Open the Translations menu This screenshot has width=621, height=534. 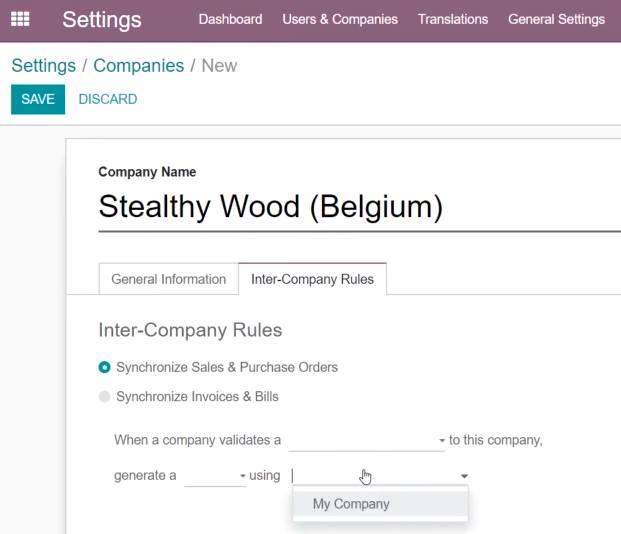[x=453, y=19]
